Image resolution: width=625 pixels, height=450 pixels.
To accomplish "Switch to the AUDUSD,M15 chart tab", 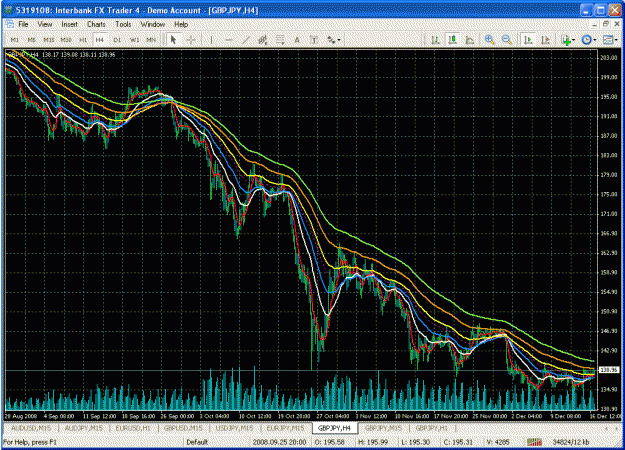I will (31, 428).
